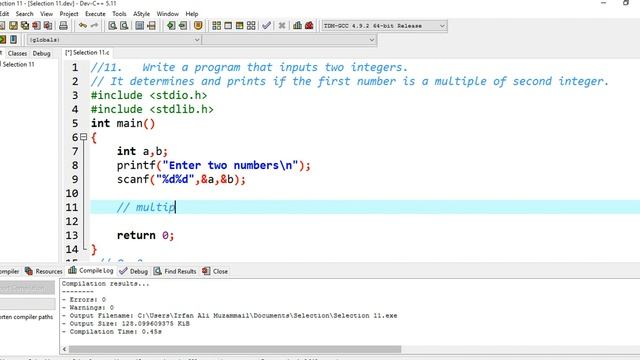
Task: Click the '#include <stdlib.h>' line
Action: click(152, 109)
